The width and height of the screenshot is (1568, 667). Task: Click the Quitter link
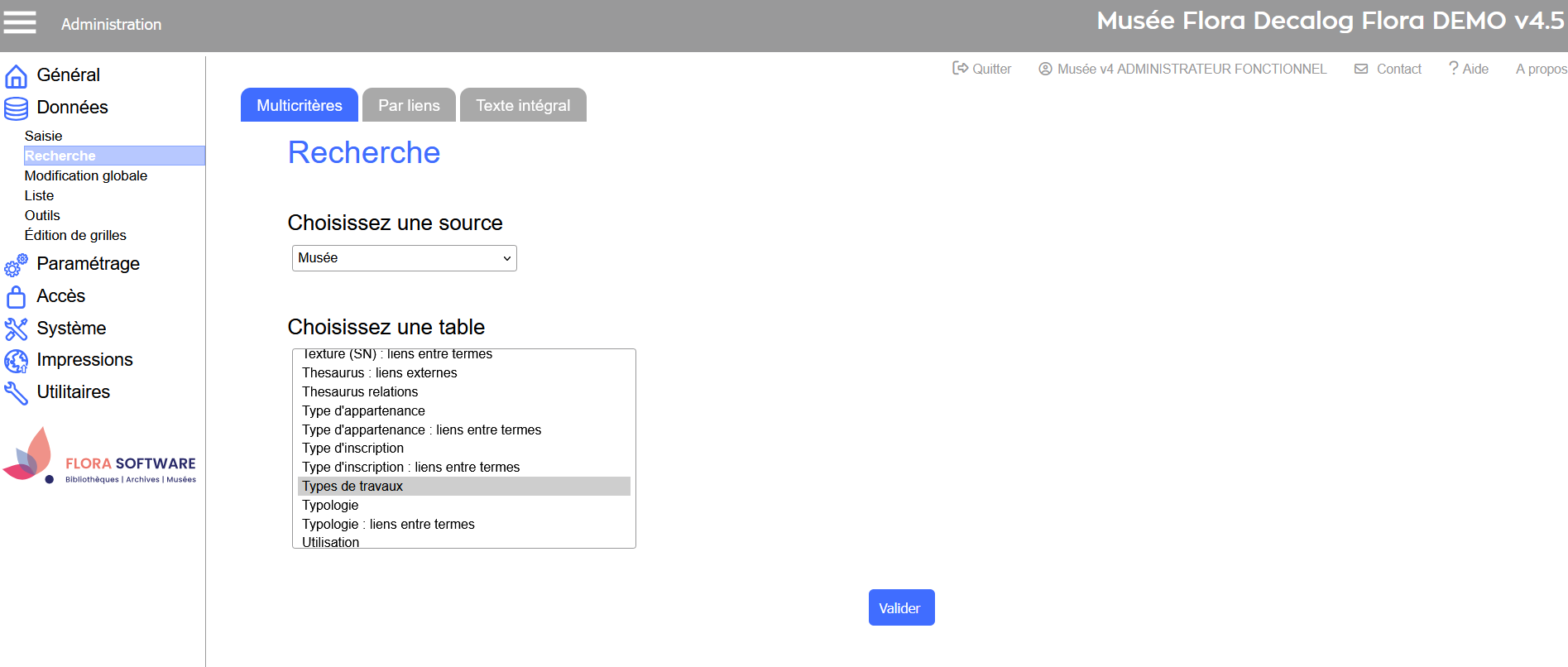click(x=982, y=69)
